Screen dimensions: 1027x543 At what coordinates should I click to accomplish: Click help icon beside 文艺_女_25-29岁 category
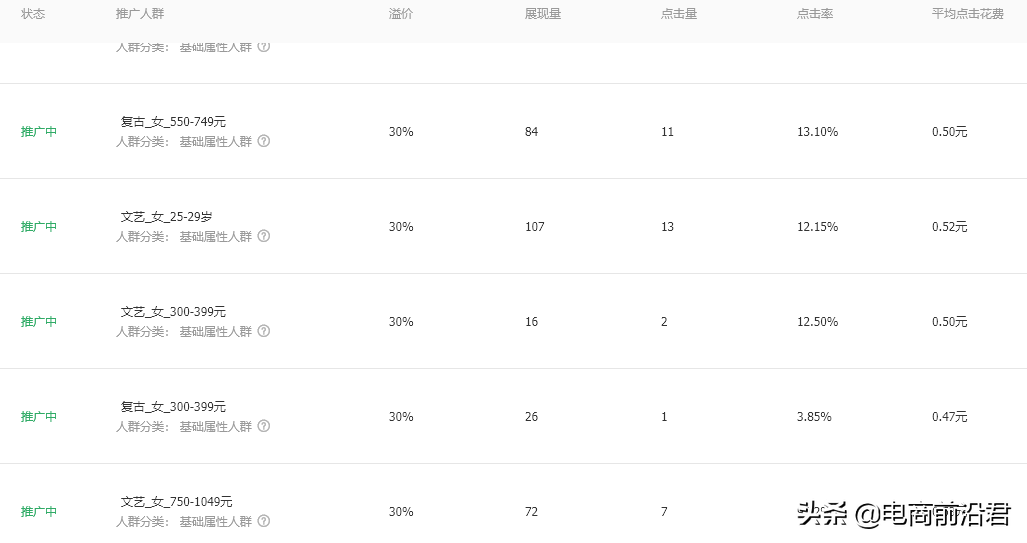[264, 236]
